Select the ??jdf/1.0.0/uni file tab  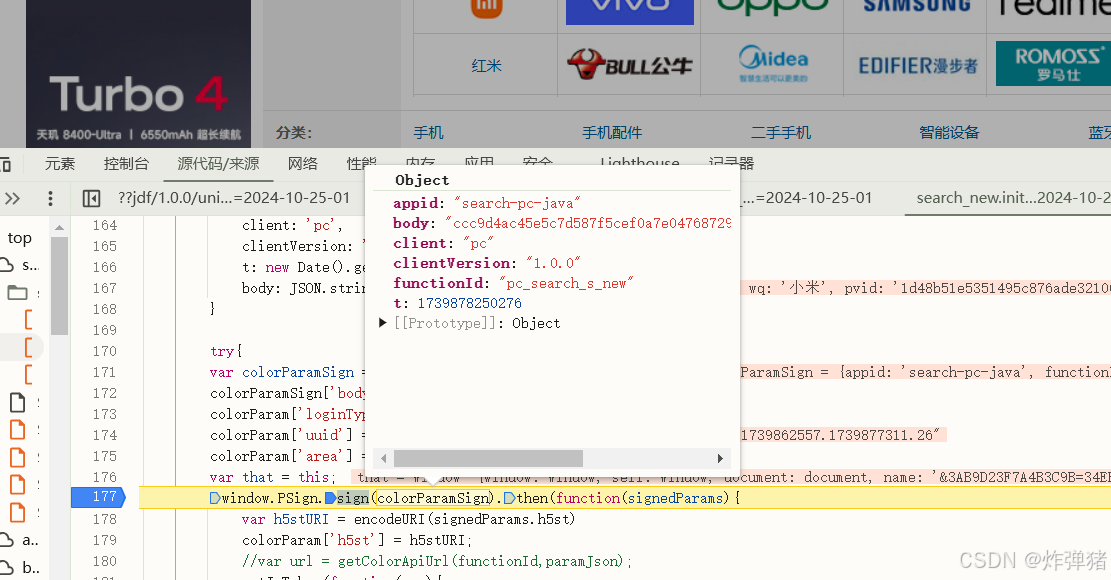tap(234, 198)
